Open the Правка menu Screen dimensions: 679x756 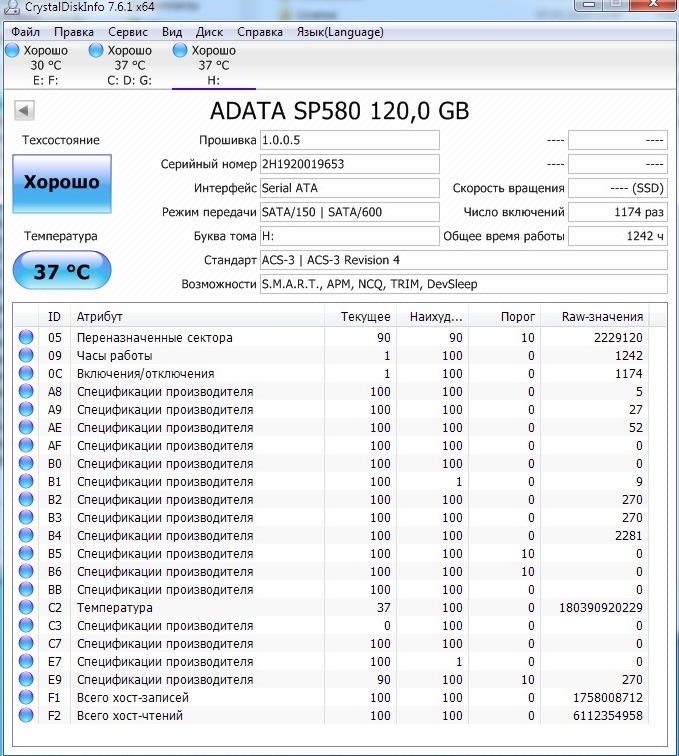click(74, 32)
